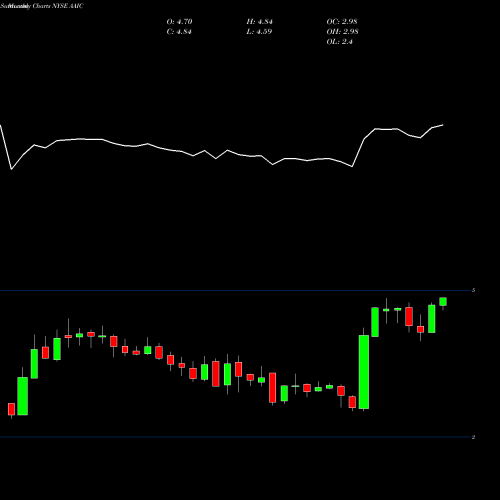Click the first red candle at the chart's left edge
The width and height of the screenshot is (500, 500).
11,409
